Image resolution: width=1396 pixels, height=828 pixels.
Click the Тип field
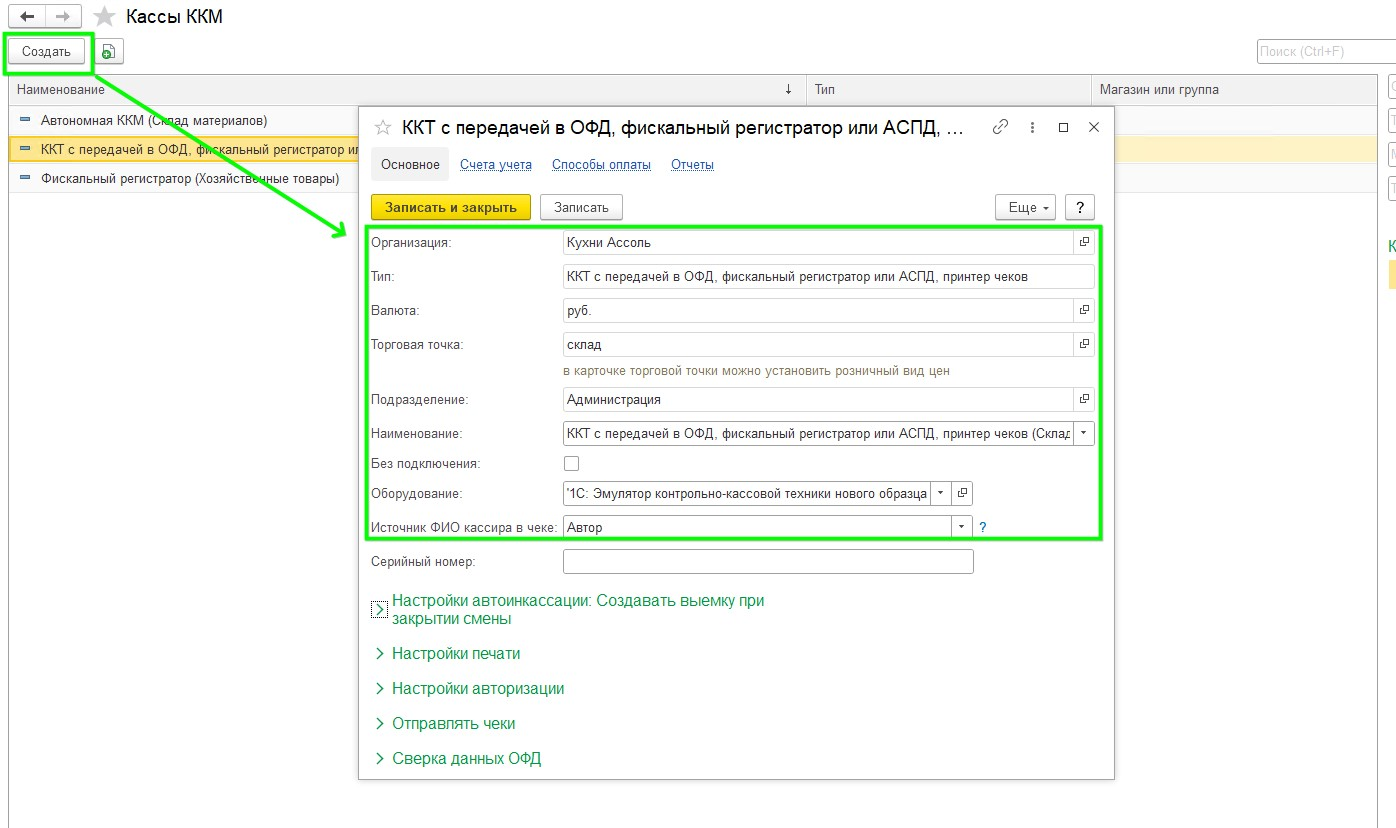[x=829, y=277]
